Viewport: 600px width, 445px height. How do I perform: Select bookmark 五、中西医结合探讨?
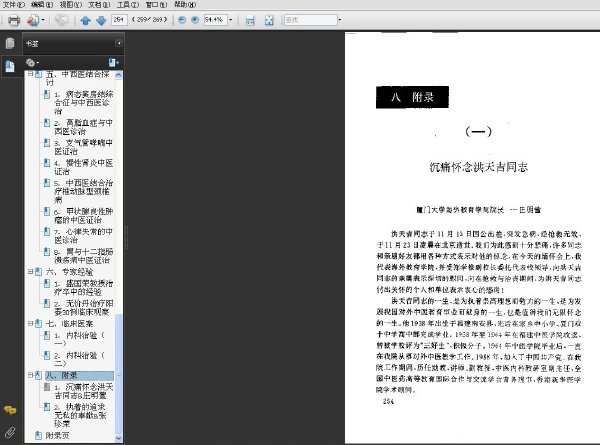pos(78,78)
